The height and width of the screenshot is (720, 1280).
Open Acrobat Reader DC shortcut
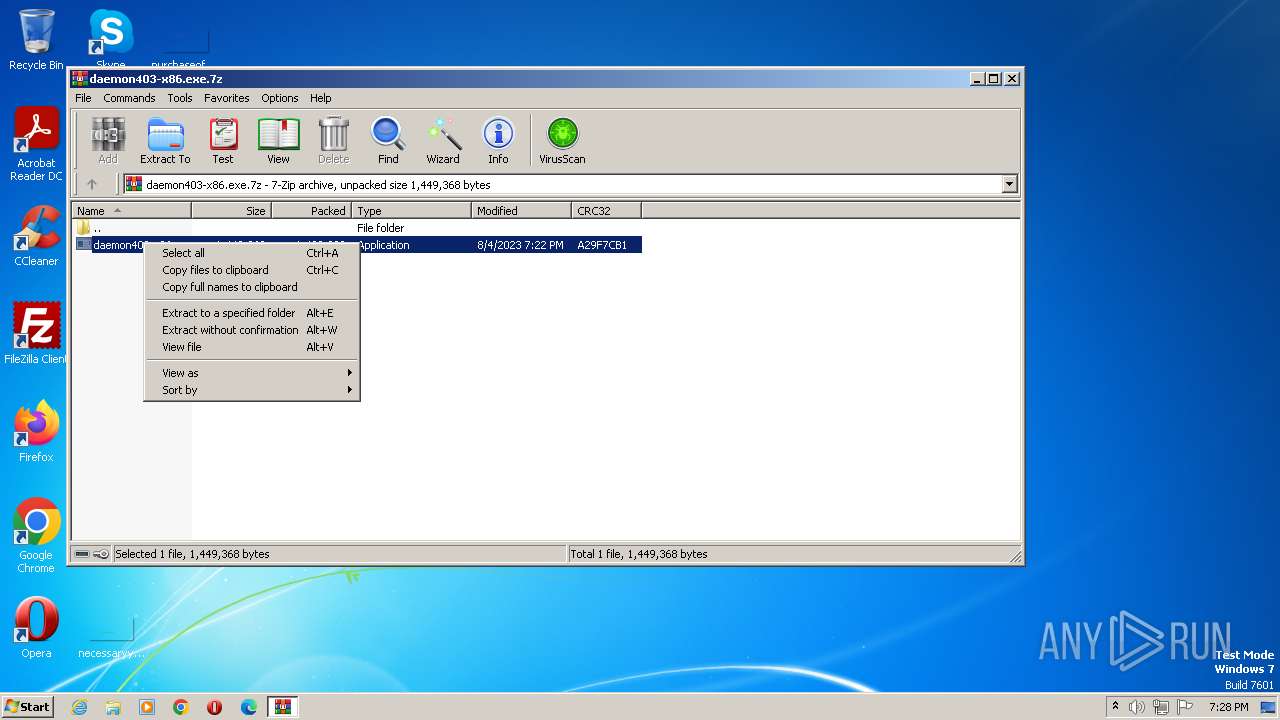pyautogui.click(x=36, y=144)
